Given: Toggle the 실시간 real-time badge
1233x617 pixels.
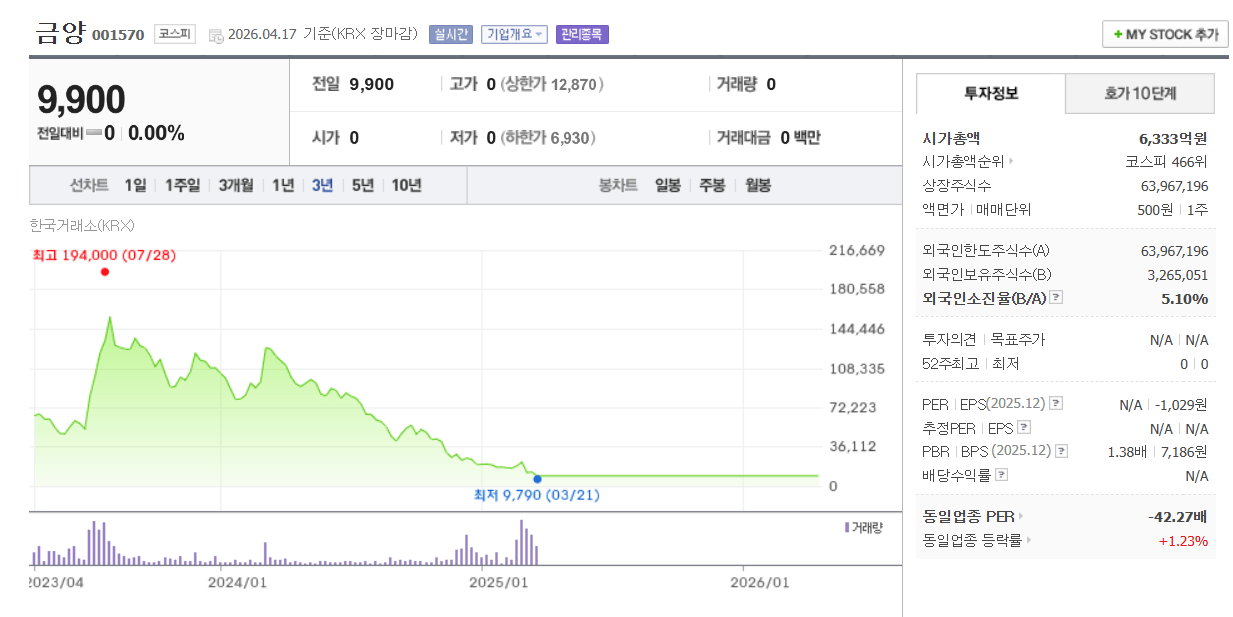Looking at the screenshot, I should pyautogui.click(x=450, y=35).
